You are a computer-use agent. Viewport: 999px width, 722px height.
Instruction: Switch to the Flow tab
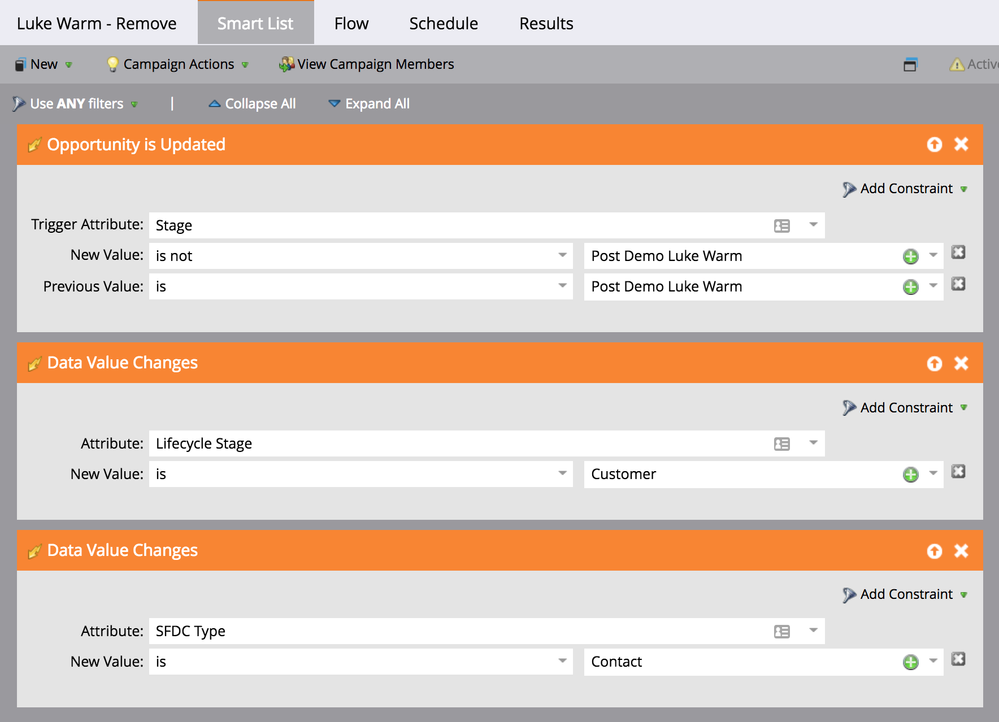pos(351,23)
